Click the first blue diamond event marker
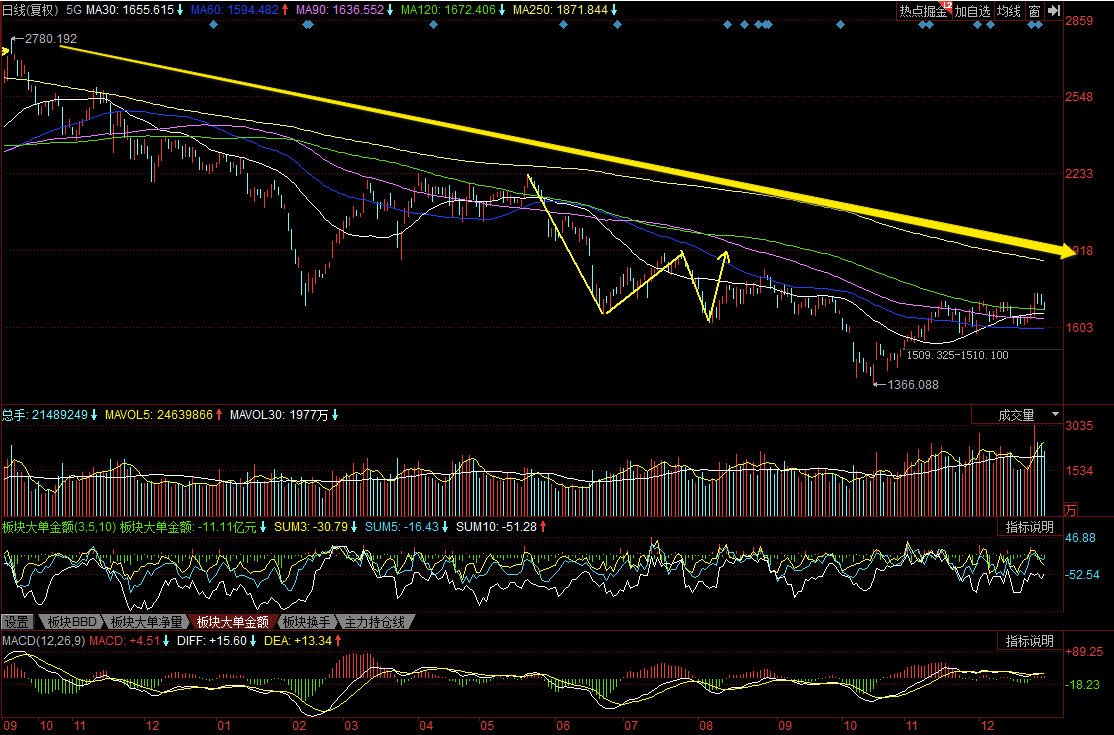Image resolution: width=1114 pixels, height=735 pixels. [x=213, y=24]
